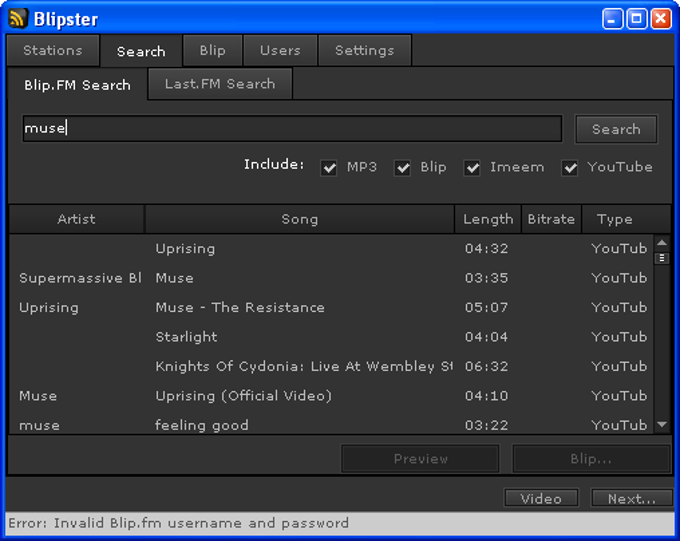Sort results by Artist column header
The height and width of the screenshot is (541, 680).
pos(76,219)
